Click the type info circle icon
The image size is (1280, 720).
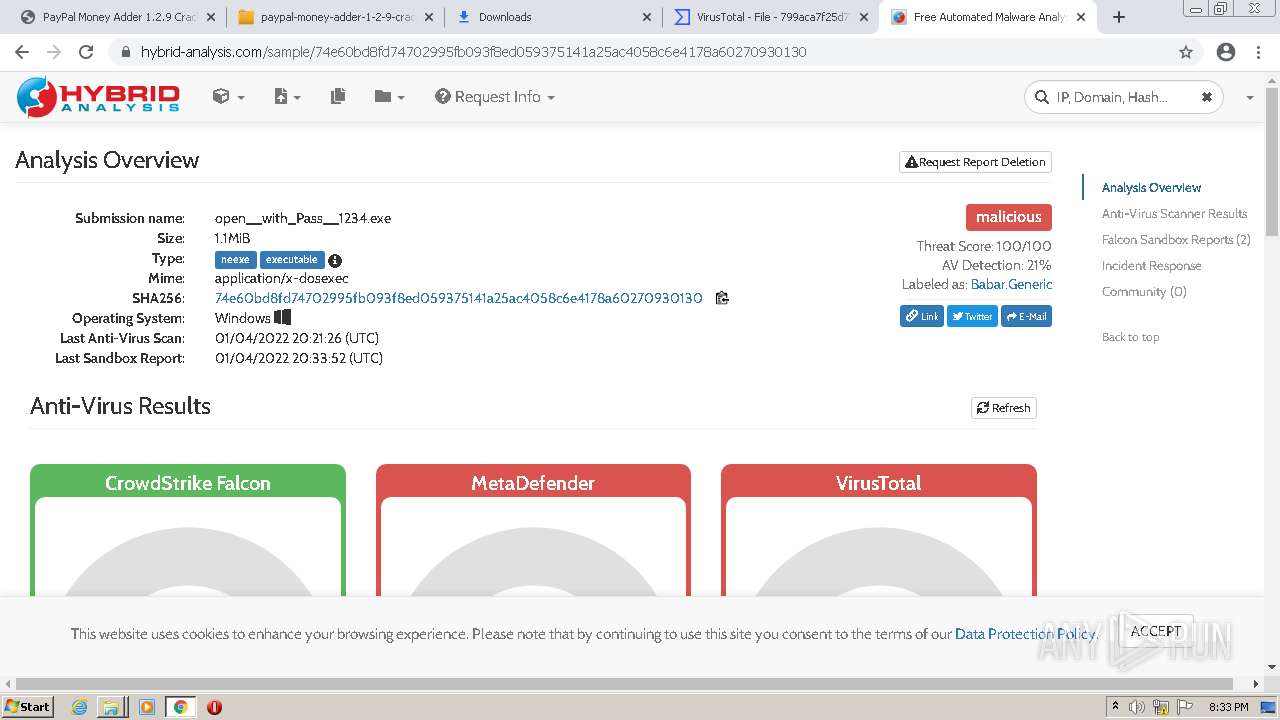pyautogui.click(x=335, y=260)
